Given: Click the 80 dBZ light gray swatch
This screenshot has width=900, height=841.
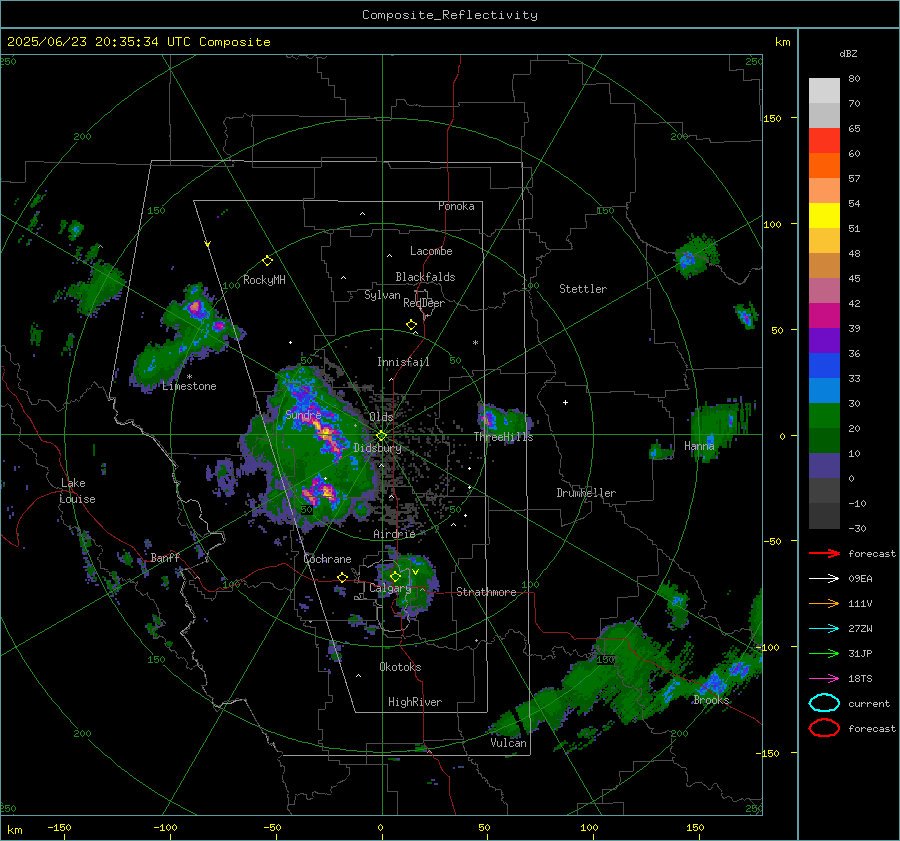Looking at the screenshot, I should click(x=824, y=91).
